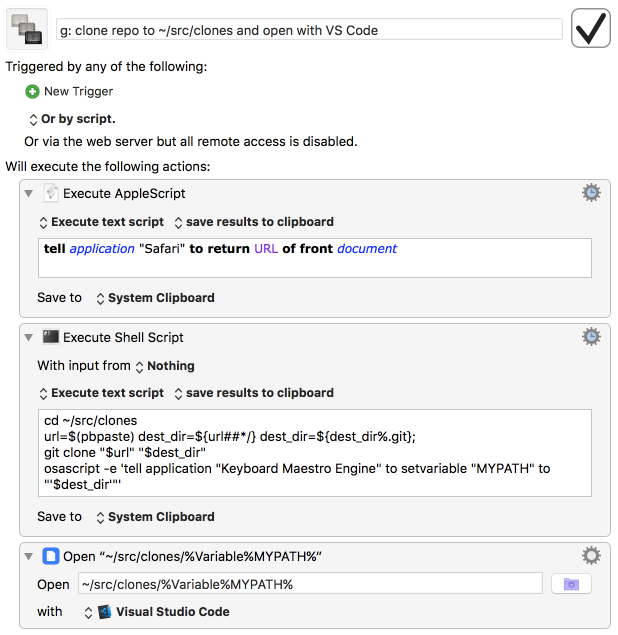The image size is (618, 635).
Task: Click into the shell script text area
Action: tap(313, 453)
